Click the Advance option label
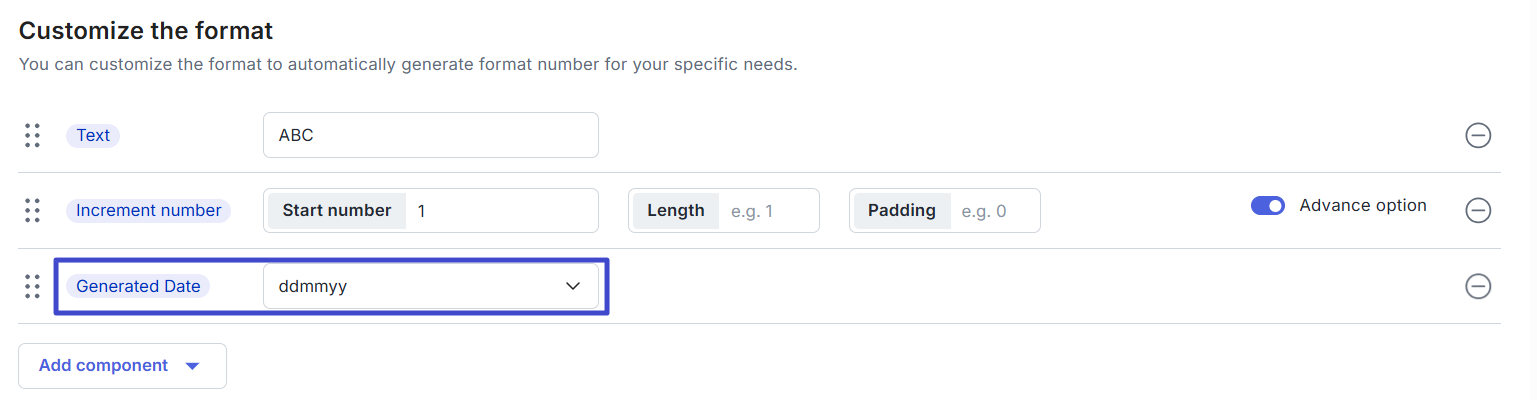 point(1362,205)
